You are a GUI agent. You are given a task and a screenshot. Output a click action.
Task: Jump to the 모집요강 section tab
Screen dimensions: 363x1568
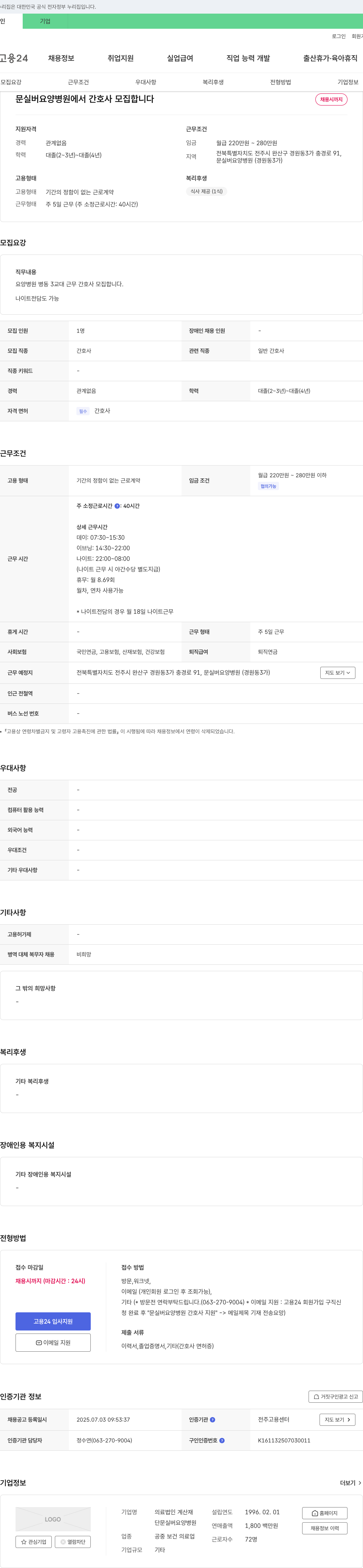pyautogui.click(x=11, y=82)
